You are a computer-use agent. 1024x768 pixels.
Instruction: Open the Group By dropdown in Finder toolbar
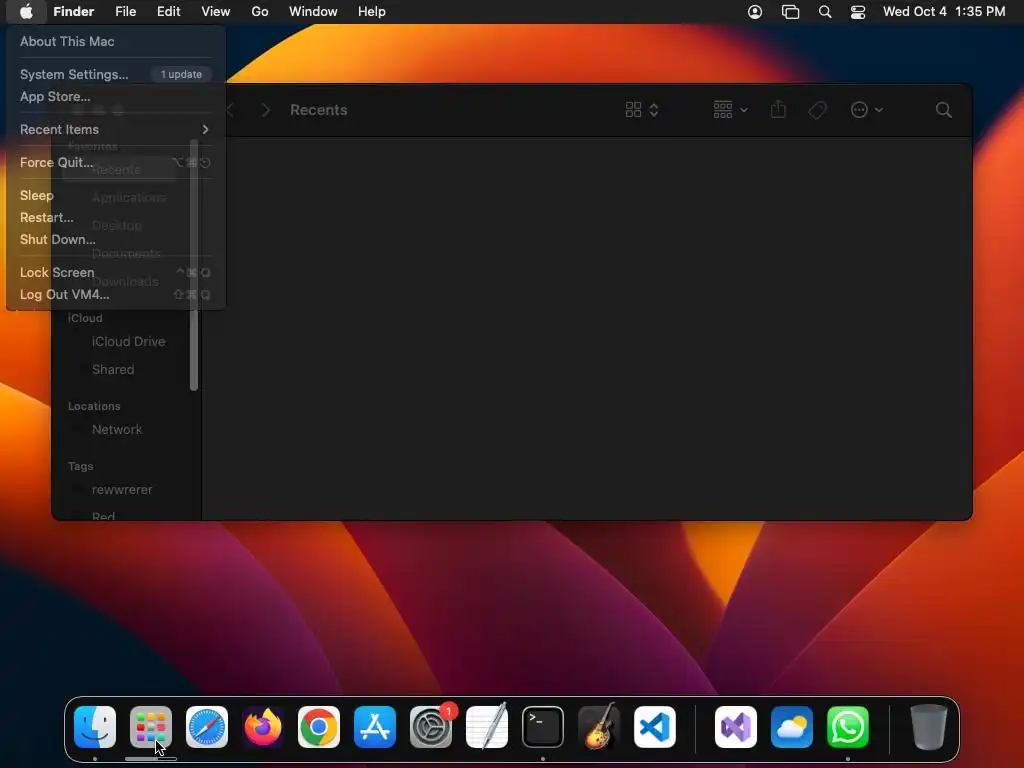click(729, 110)
